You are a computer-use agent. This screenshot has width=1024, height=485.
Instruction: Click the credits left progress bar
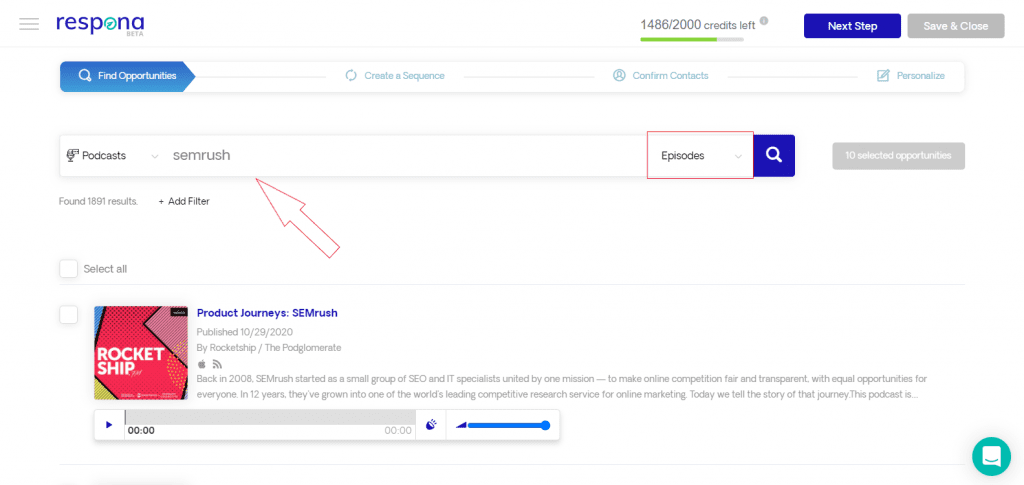[692, 39]
